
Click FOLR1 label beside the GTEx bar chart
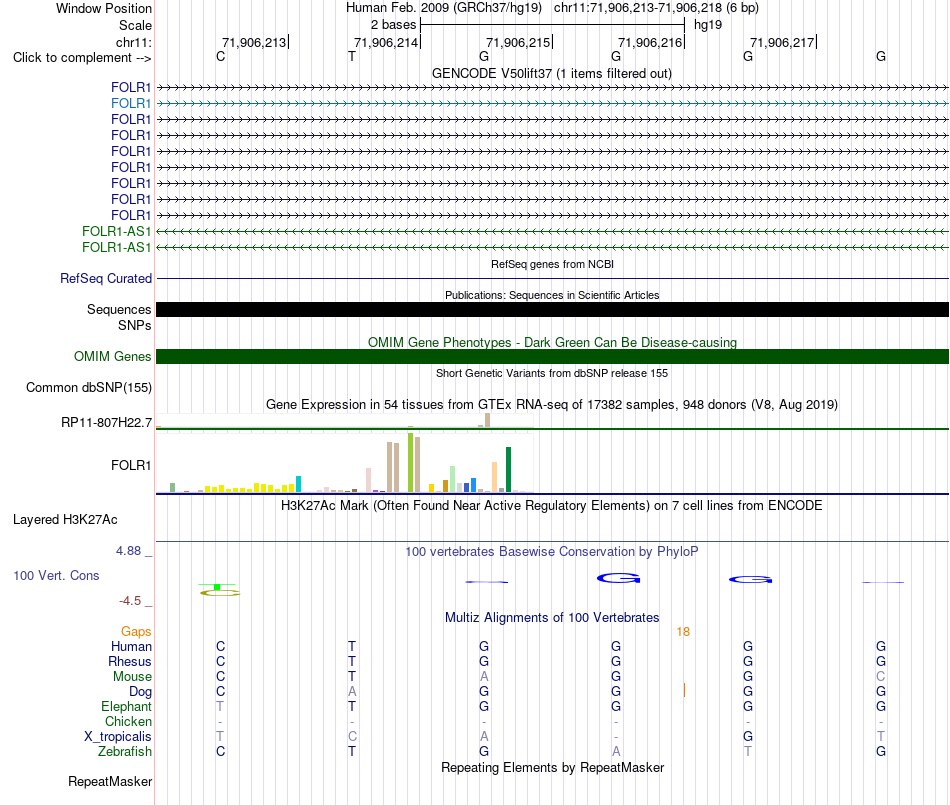click(x=131, y=465)
